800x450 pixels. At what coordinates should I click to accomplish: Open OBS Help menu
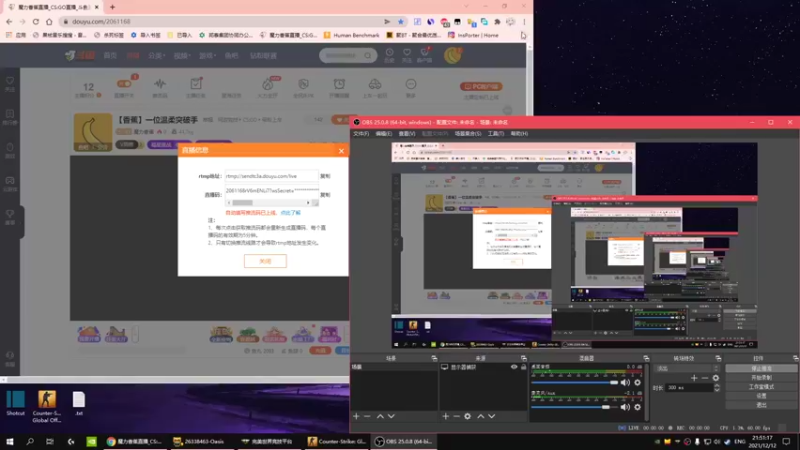pyautogui.click(x=519, y=134)
